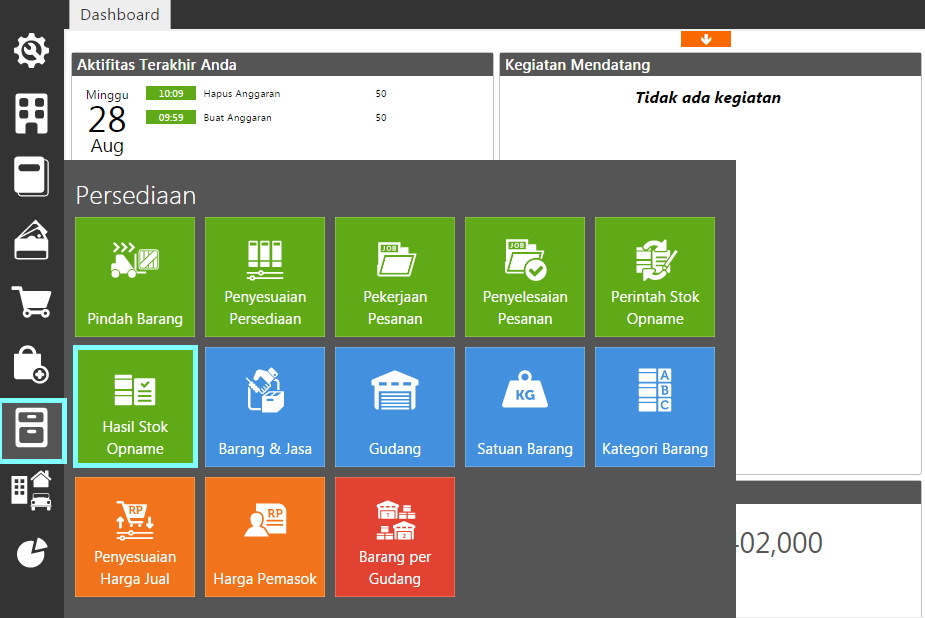Screen dimensions: 925x618
Task: Open the sales shopping cart icon
Action: click(x=32, y=301)
